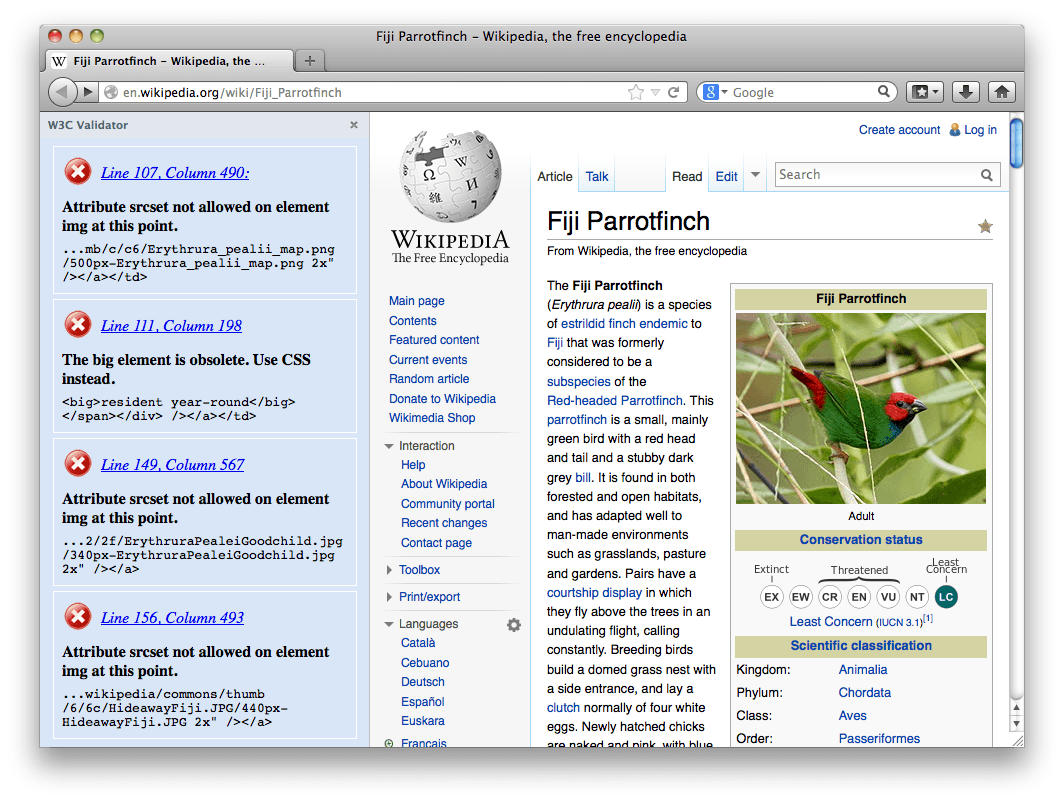
Task: Click into the Wikipedia Search field
Action: (x=875, y=175)
